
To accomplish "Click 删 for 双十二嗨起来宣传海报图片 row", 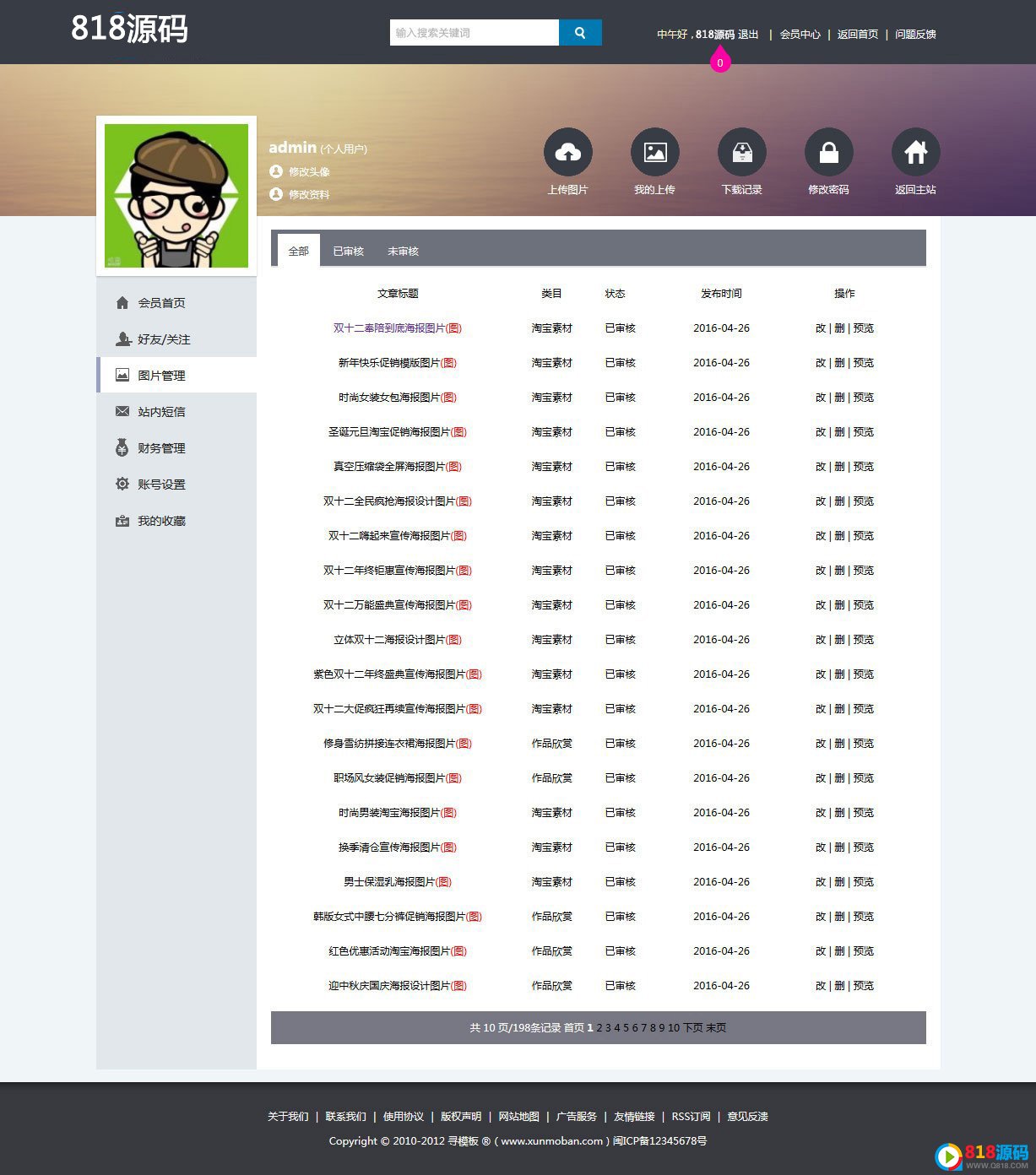I will [839, 535].
